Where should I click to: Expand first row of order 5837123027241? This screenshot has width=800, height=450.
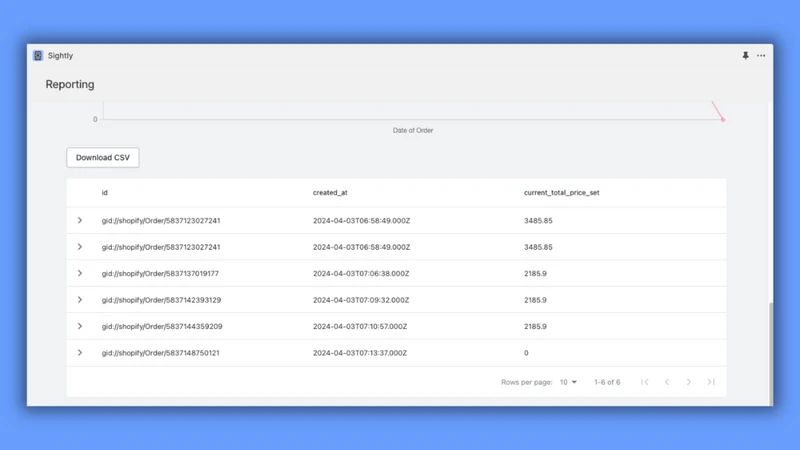[80, 220]
